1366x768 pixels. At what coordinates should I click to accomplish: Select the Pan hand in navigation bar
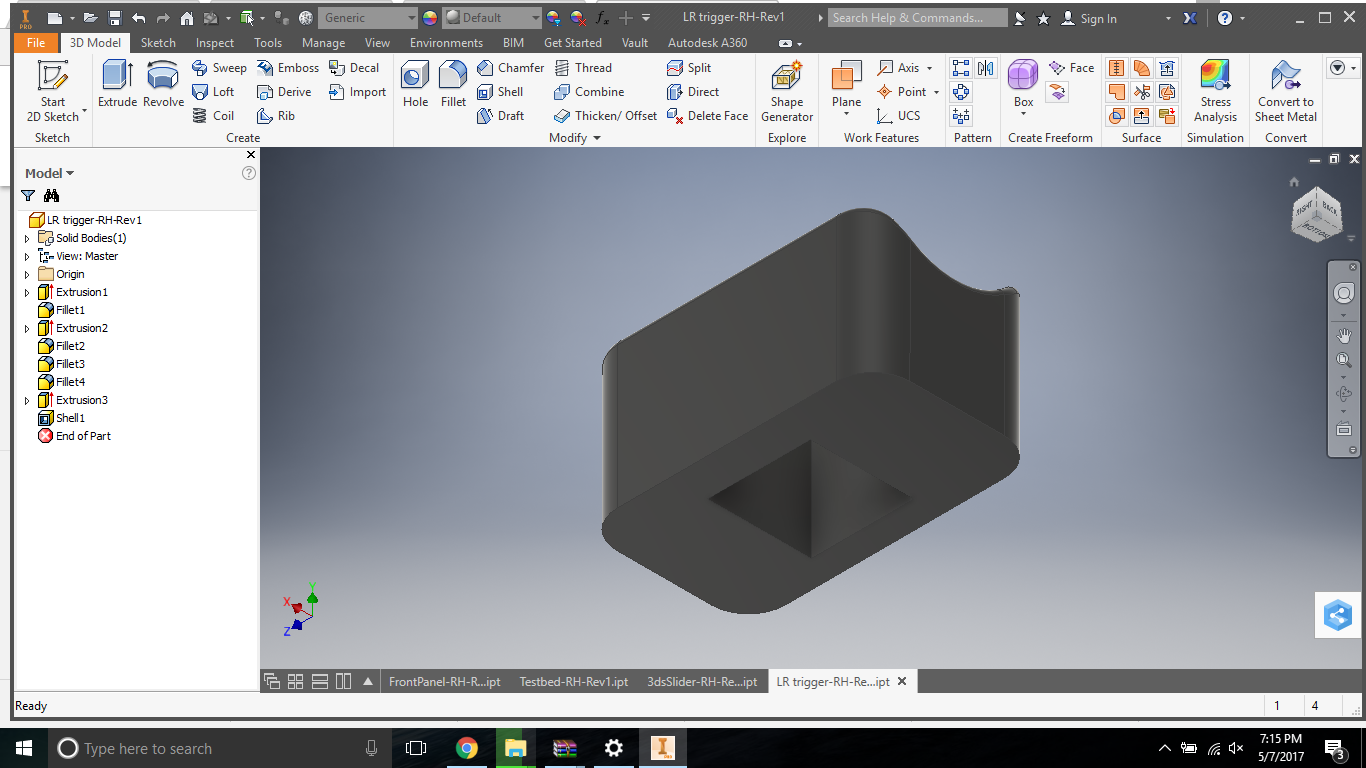tap(1343, 335)
